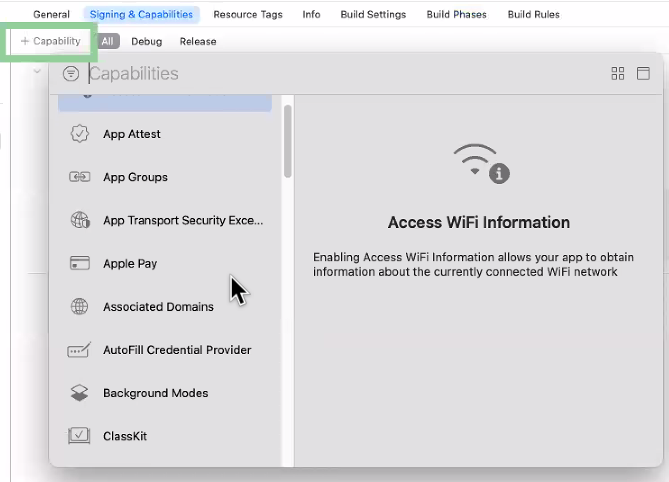669x482 pixels.
Task: Choose AutoFill Credential Provider capability
Action: click(x=165, y=350)
